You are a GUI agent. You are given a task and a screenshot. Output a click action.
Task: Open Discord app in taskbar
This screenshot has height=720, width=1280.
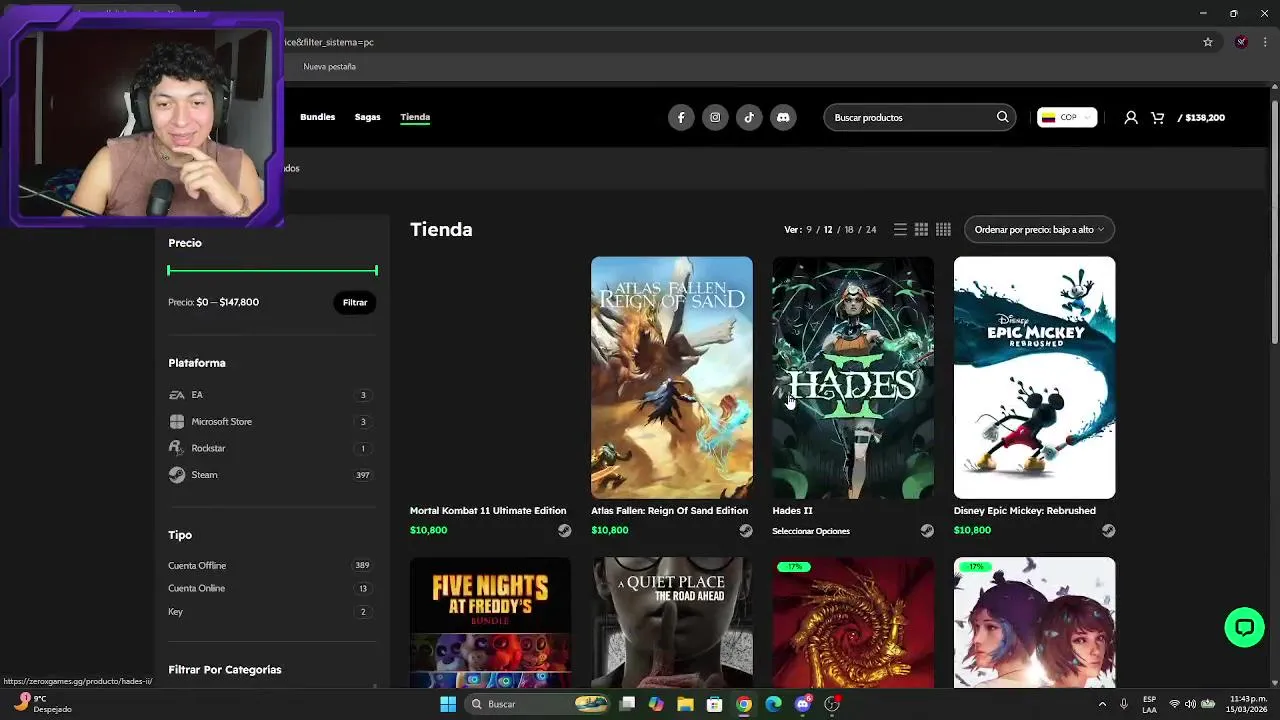point(803,704)
